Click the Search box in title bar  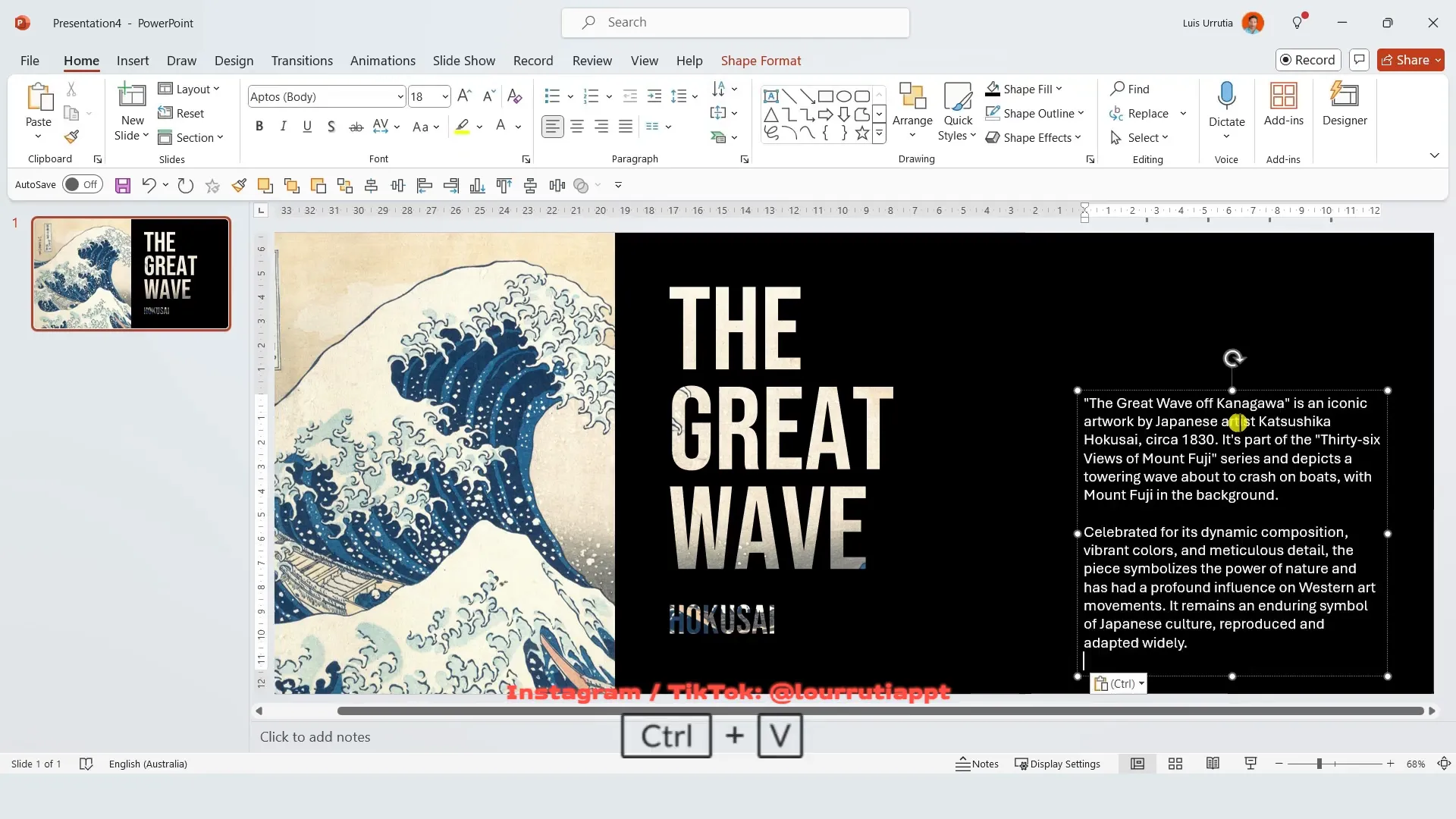click(735, 23)
